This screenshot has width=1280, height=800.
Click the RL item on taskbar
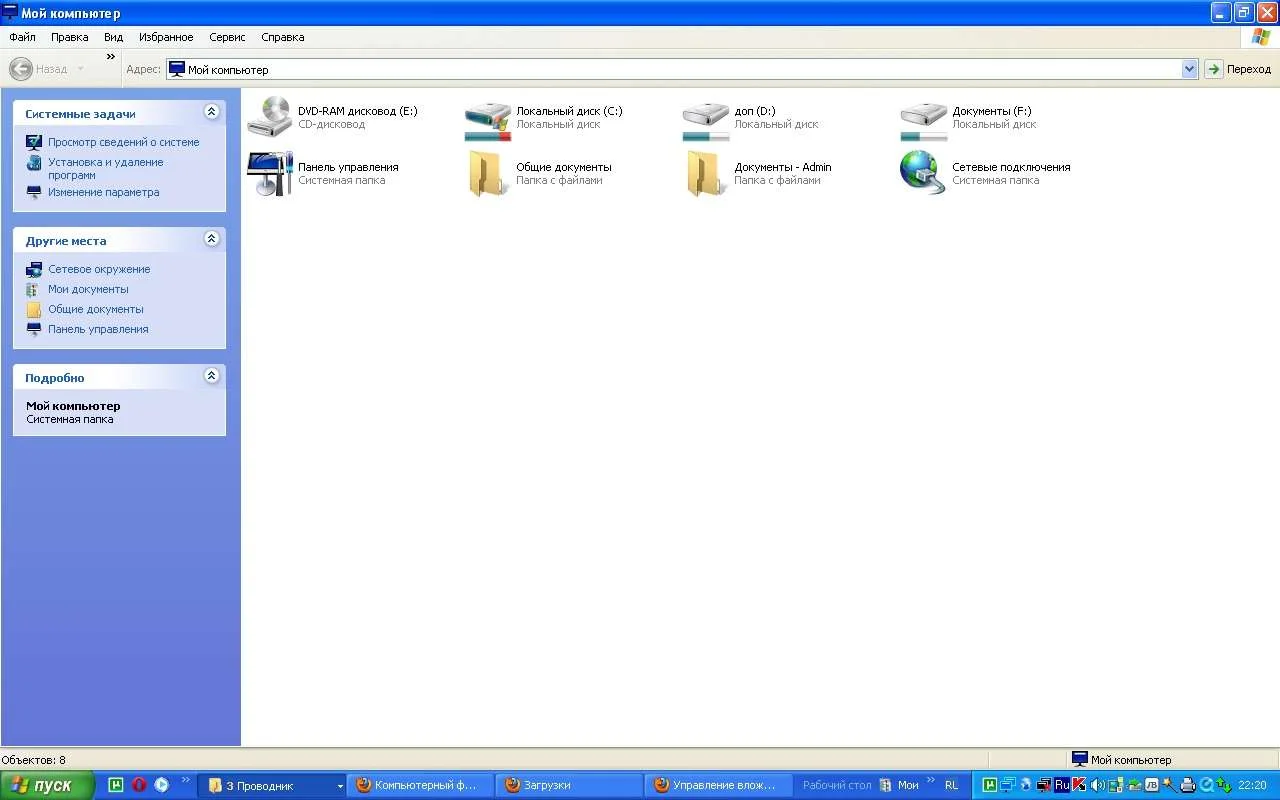click(x=951, y=785)
